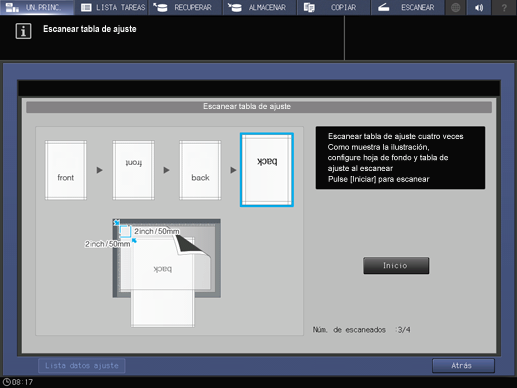Click the speaker sound icon
The image size is (517, 388).
479,7
